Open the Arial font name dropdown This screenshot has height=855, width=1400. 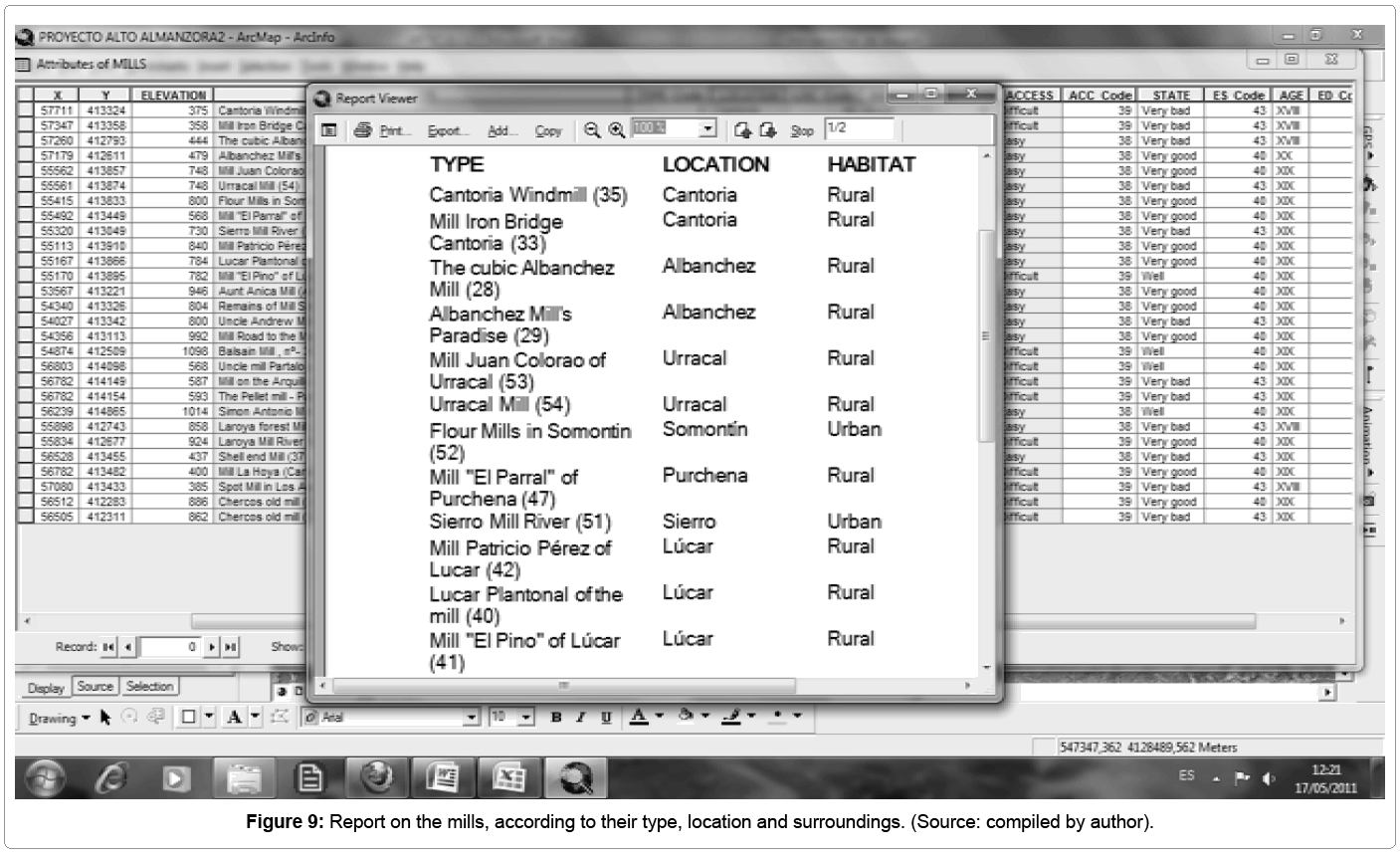tap(473, 718)
